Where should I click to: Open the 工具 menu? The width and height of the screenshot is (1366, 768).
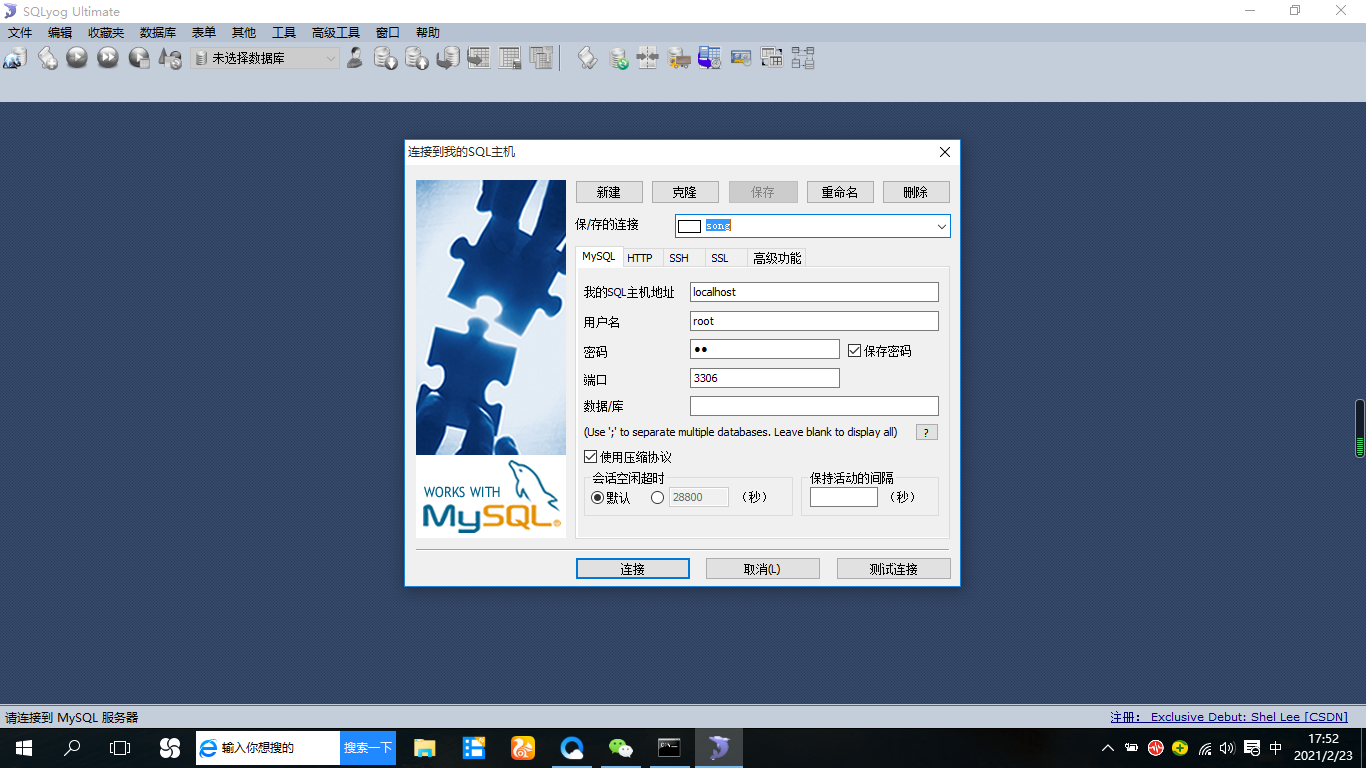[x=284, y=33]
